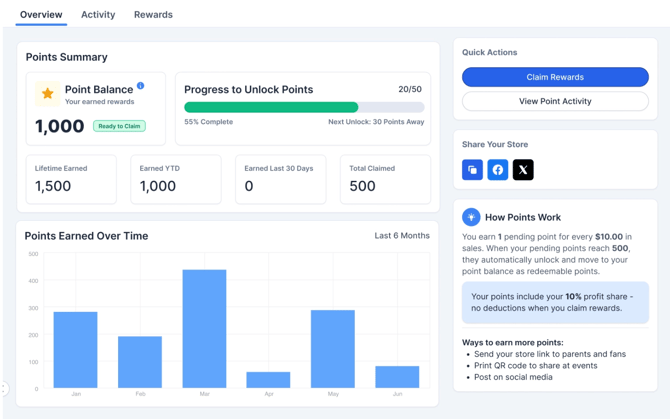Click the green Progress to Unlock bar

pos(271,107)
